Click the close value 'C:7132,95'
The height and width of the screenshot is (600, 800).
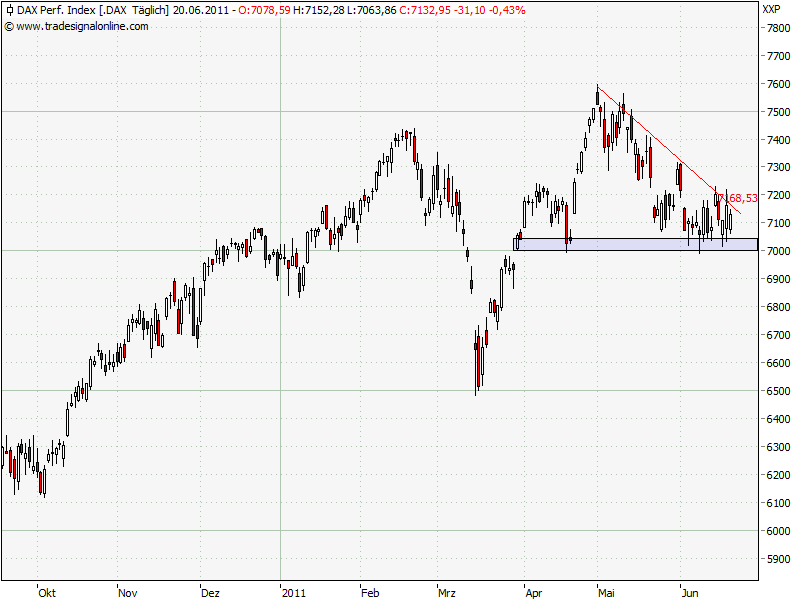[x=425, y=10]
